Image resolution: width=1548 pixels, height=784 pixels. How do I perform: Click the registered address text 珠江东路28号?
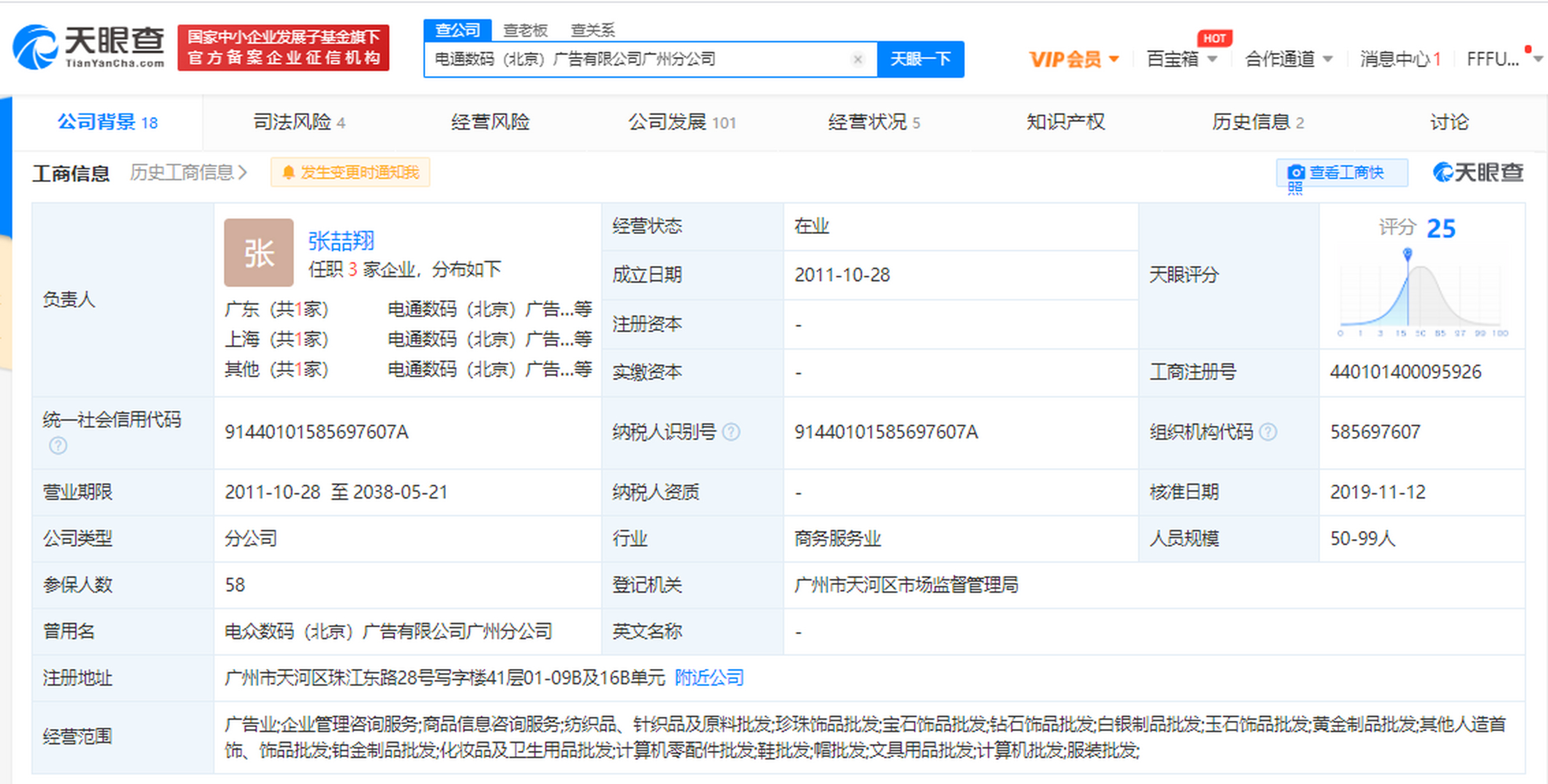click(x=382, y=677)
